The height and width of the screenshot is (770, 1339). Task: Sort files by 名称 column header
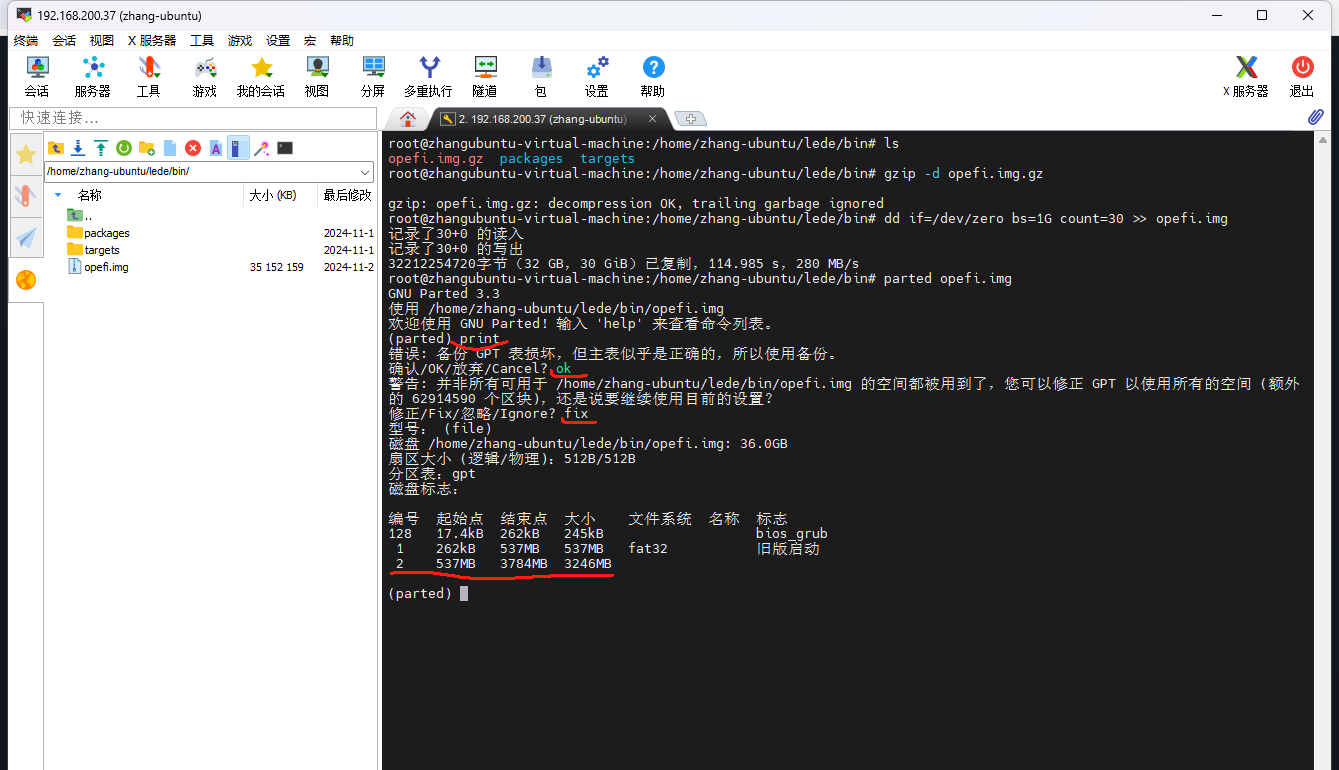(145, 195)
